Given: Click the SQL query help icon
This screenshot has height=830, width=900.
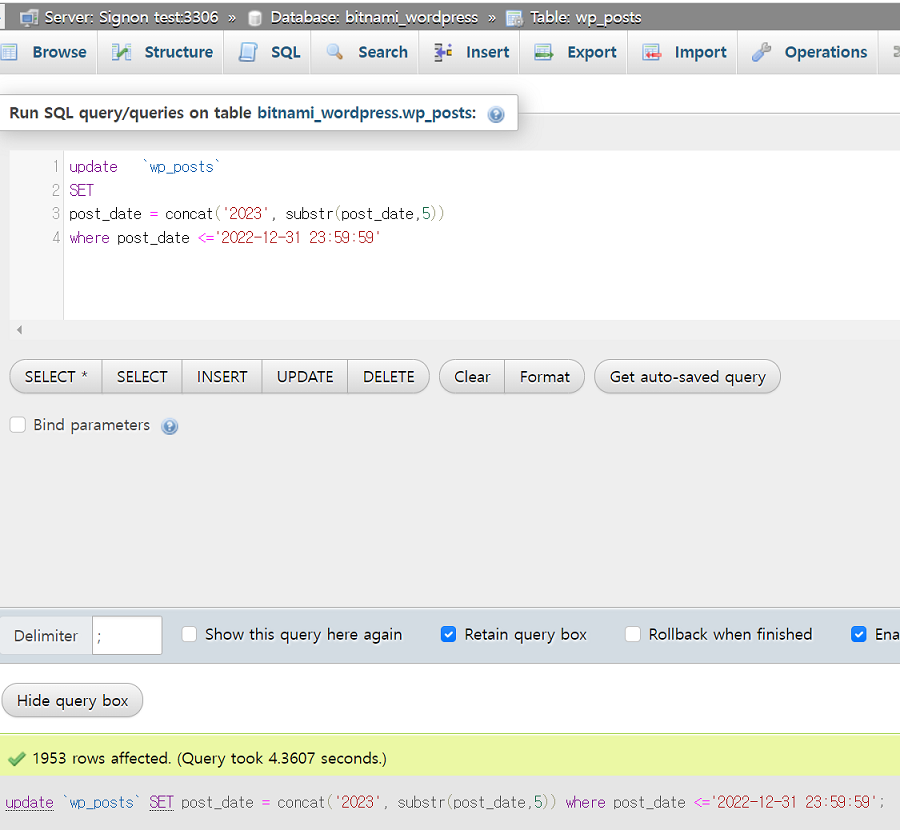Looking at the screenshot, I should tap(496, 114).
